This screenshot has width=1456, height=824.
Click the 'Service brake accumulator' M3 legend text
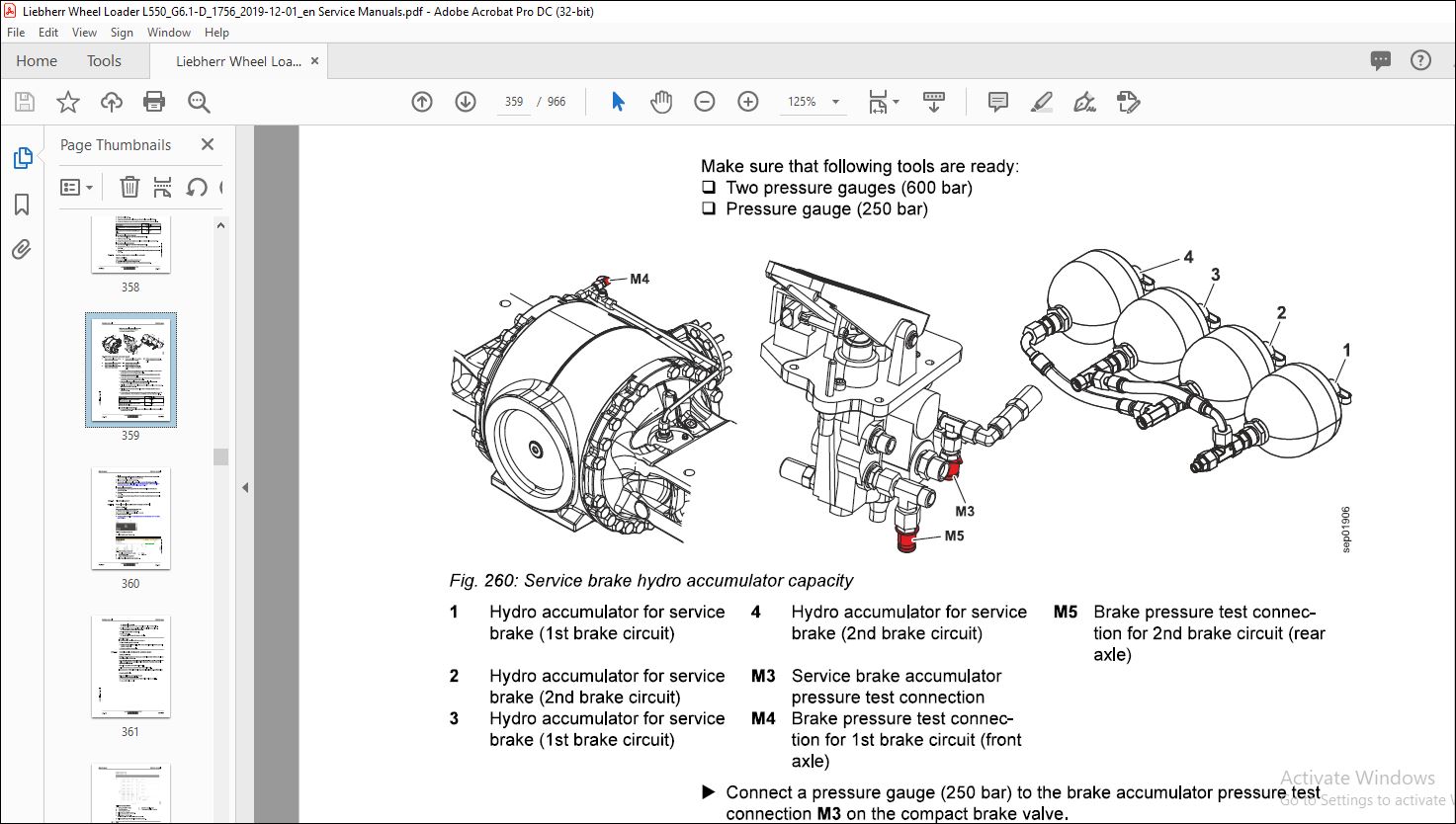pyautogui.click(x=897, y=676)
